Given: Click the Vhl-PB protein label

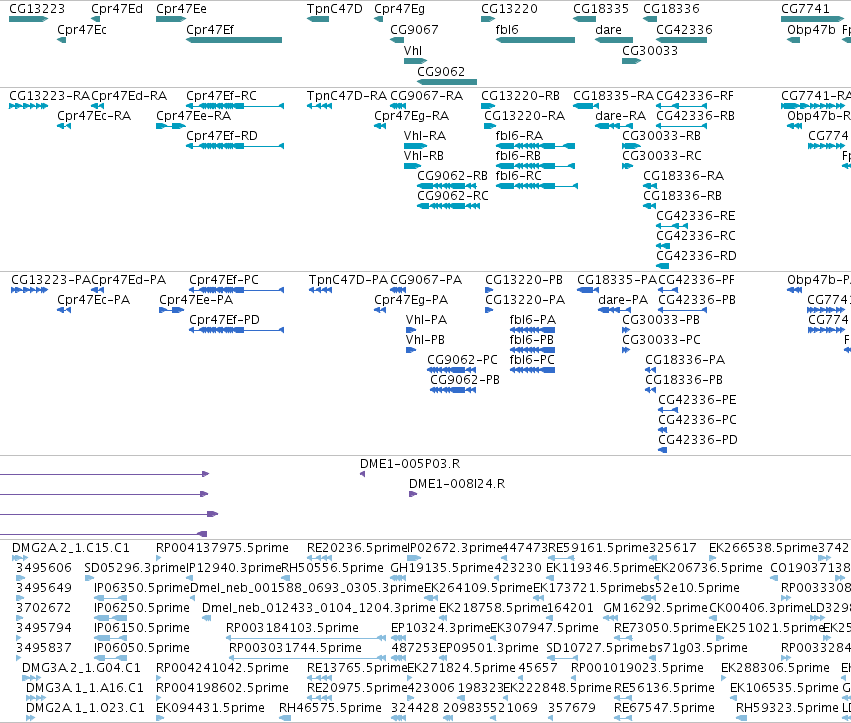Looking at the screenshot, I should click(x=425, y=340).
